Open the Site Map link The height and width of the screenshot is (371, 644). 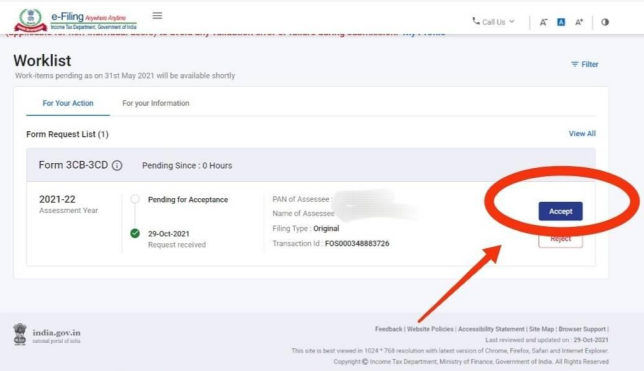tap(541, 329)
